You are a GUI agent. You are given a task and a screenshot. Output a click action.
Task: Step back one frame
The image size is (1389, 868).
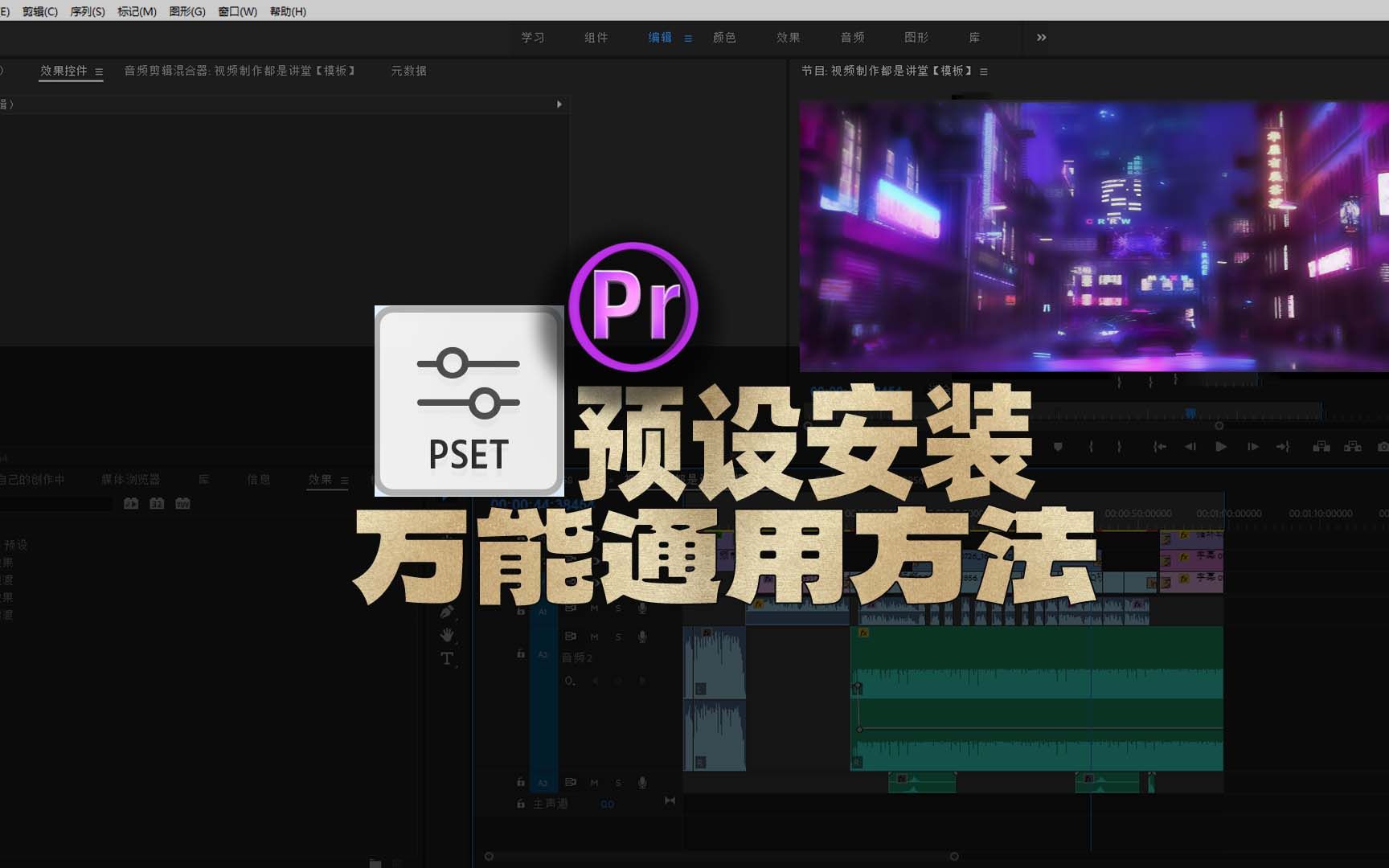point(1190,447)
